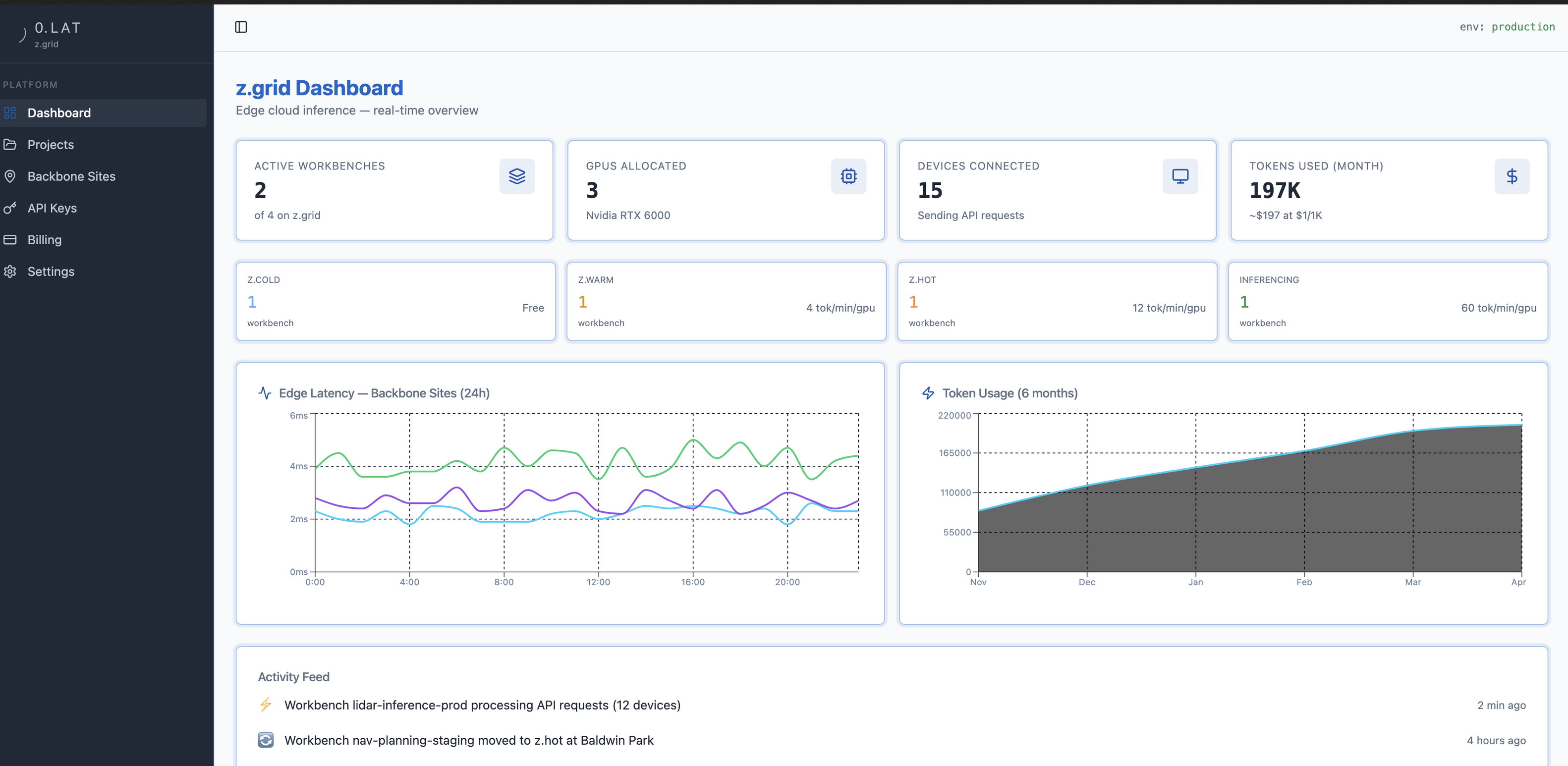The width and height of the screenshot is (1568, 766).
Task: Click the pulse icon next to Edge Latency
Action: 265,393
